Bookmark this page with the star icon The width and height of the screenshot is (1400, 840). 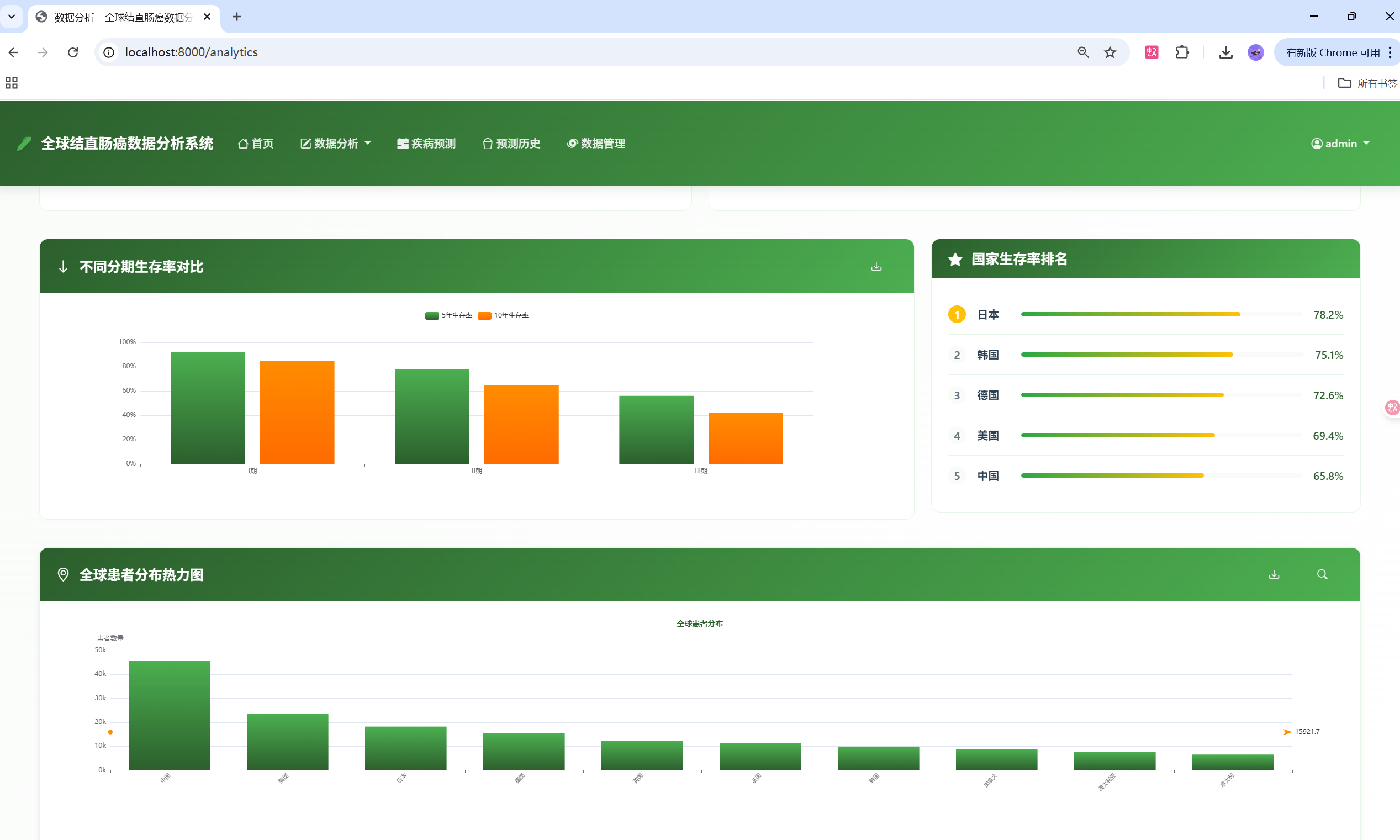[1110, 52]
